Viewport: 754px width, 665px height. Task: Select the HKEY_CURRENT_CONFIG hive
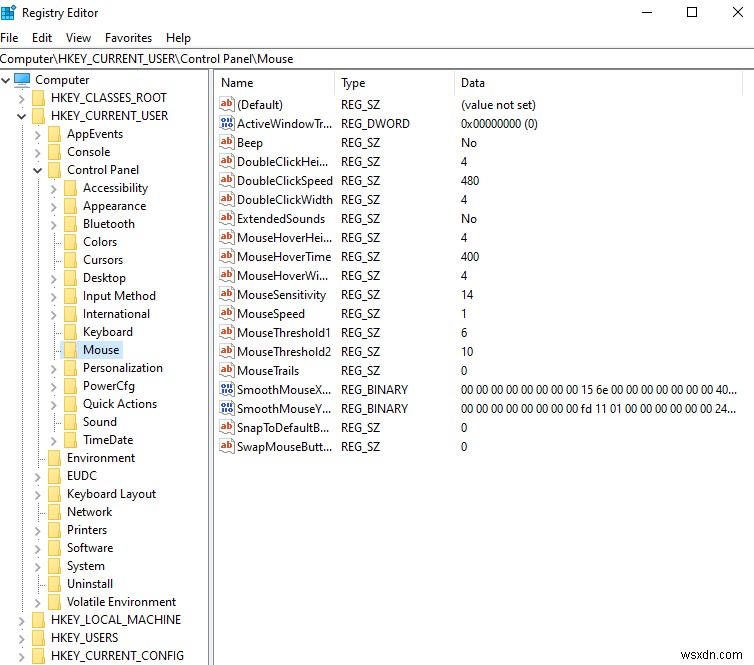pos(117,655)
